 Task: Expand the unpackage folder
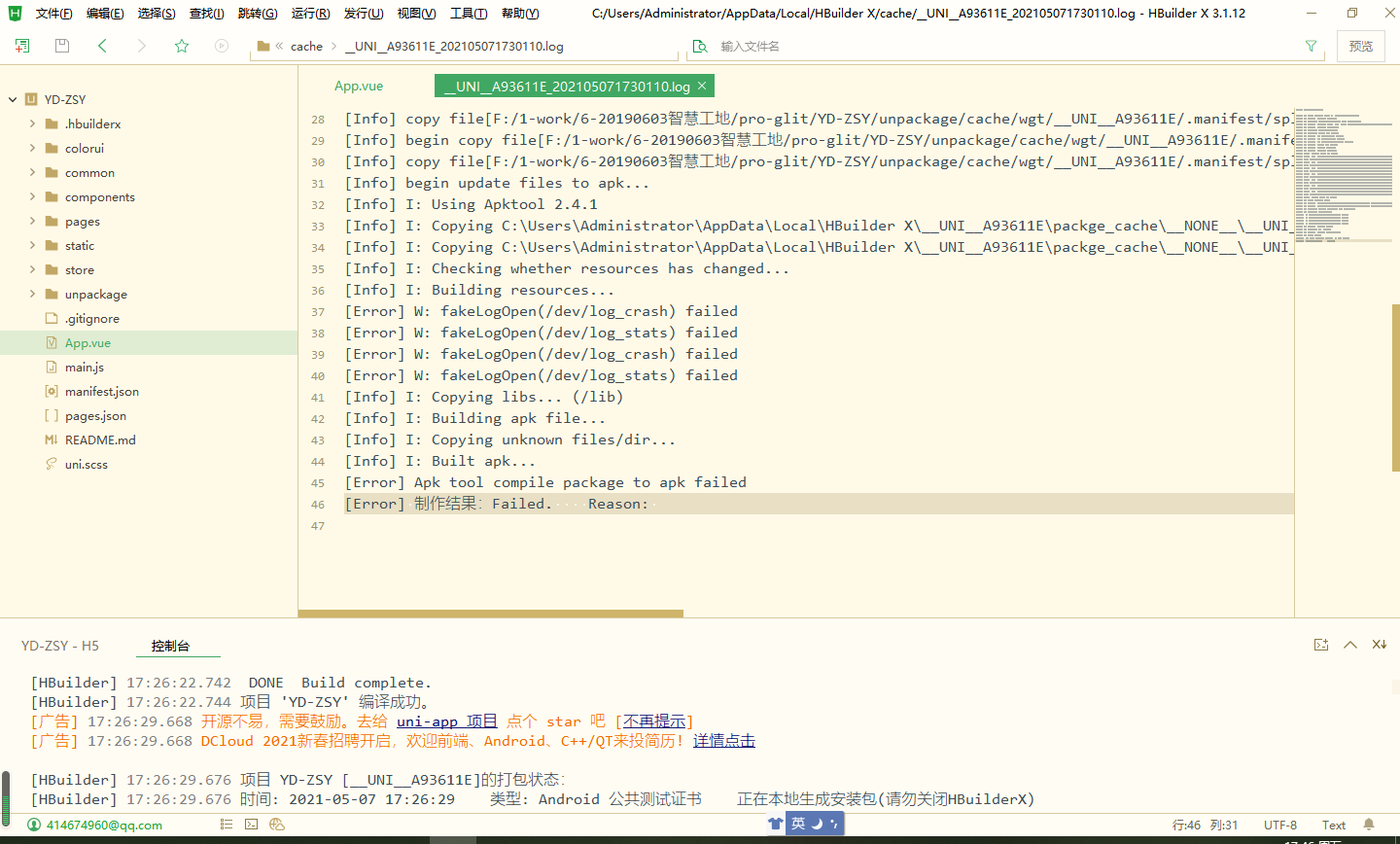[x=32, y=295]
